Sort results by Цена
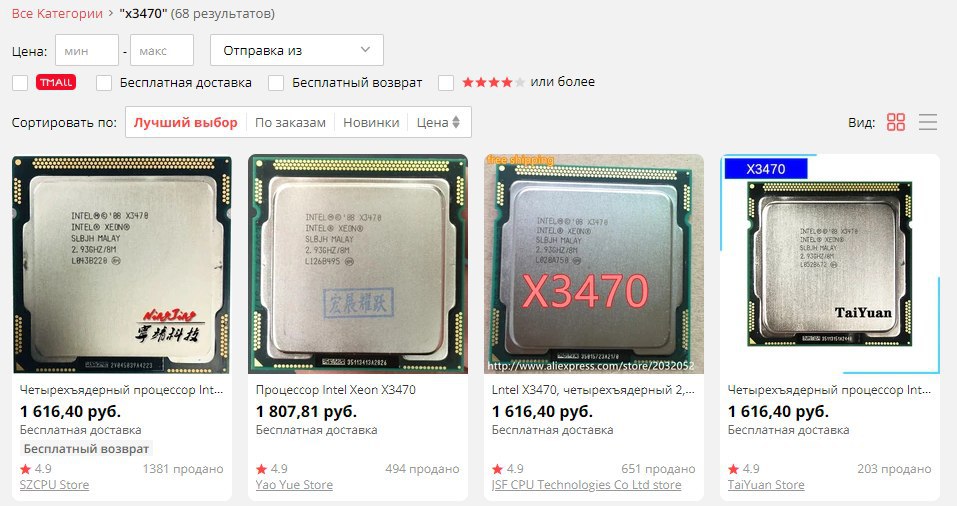957x506 pixels. [438, 122]
